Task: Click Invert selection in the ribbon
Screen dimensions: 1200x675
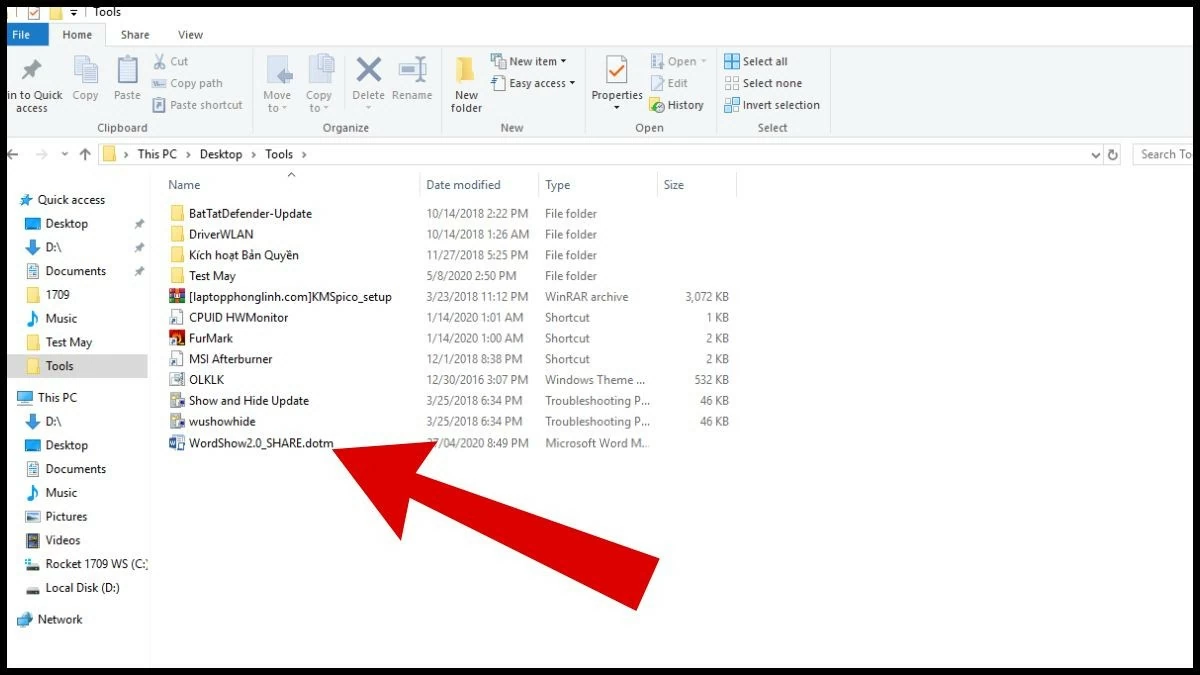Action: [x=771, y=105]
